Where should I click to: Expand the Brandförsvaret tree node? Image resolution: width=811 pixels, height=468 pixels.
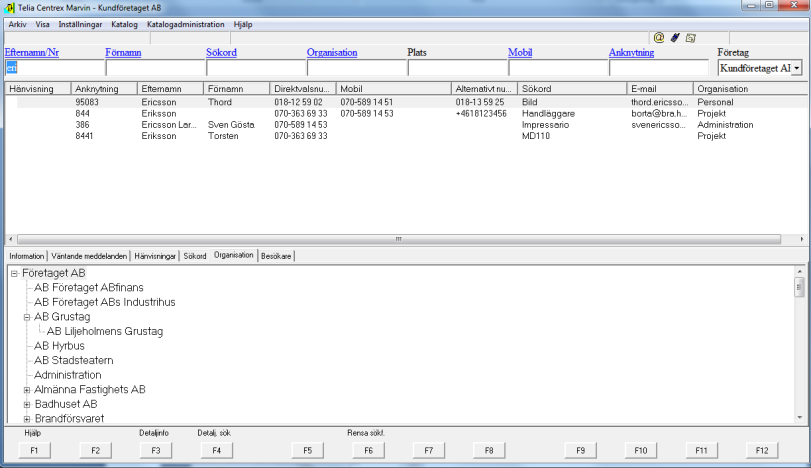point(27,419)
